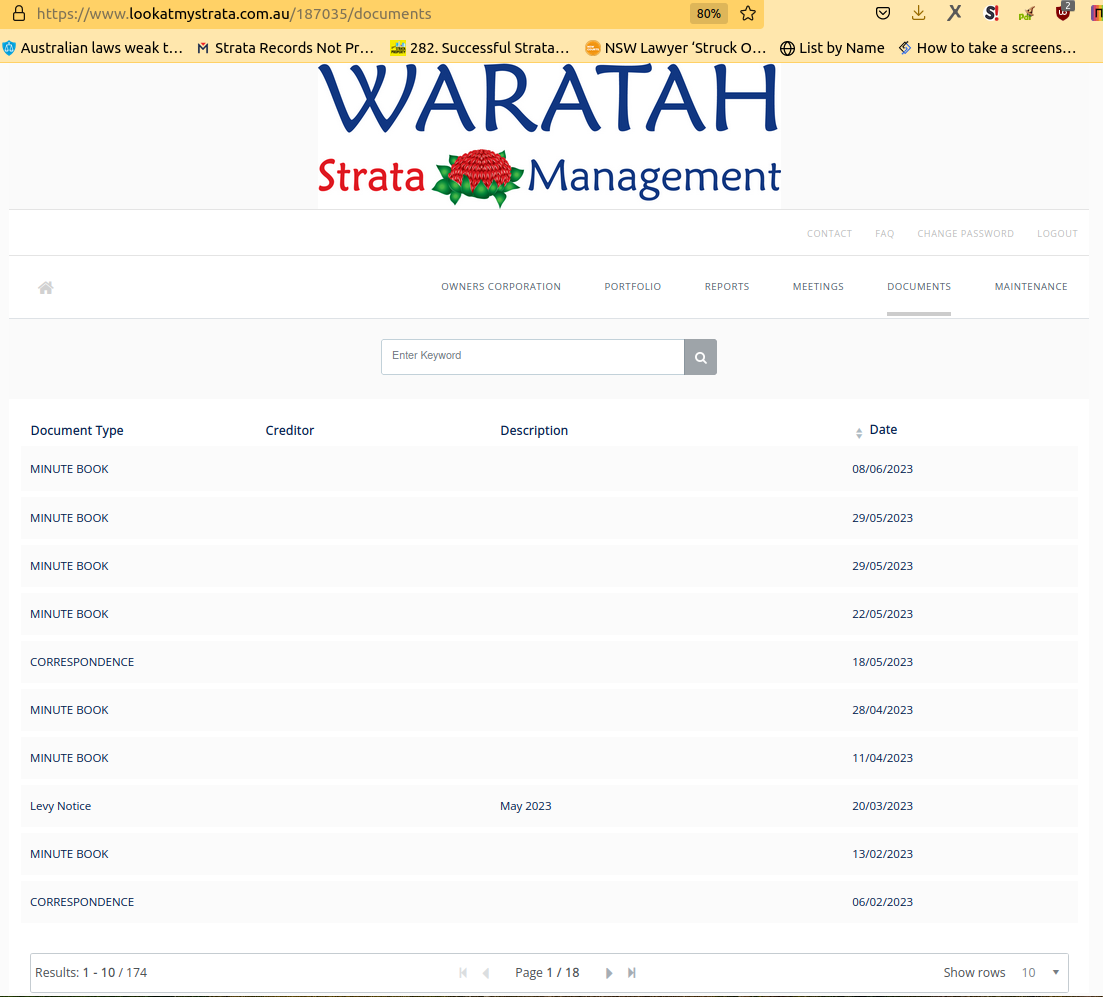Viewport: 1103px width, 997px height.
Task: Click the date 20/03/2023
Action: point(882,806)
